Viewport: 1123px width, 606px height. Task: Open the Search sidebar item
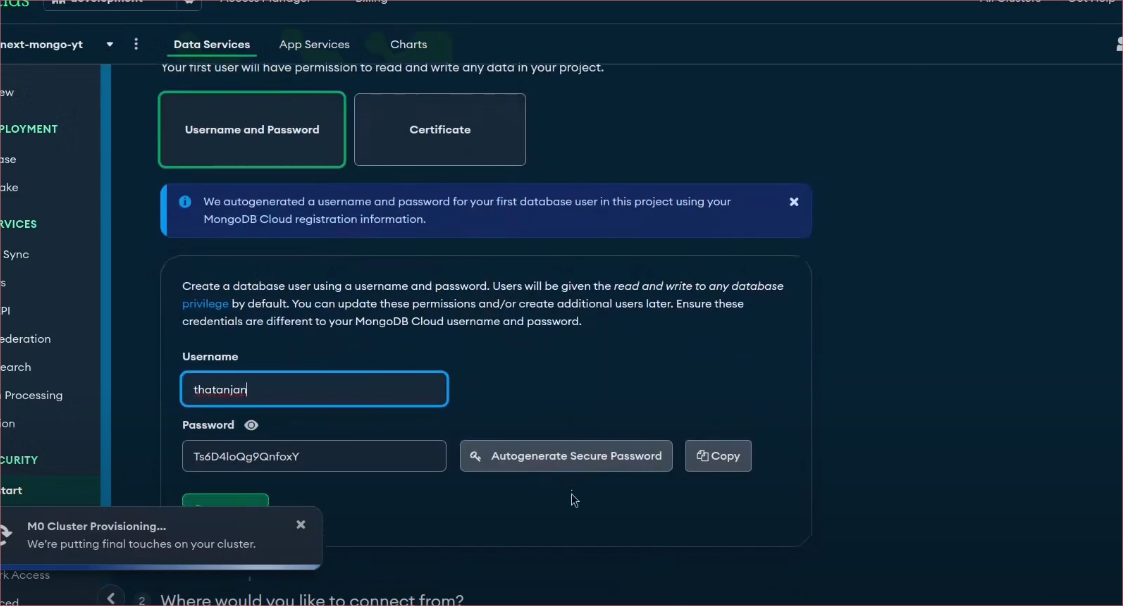[16, 367]
